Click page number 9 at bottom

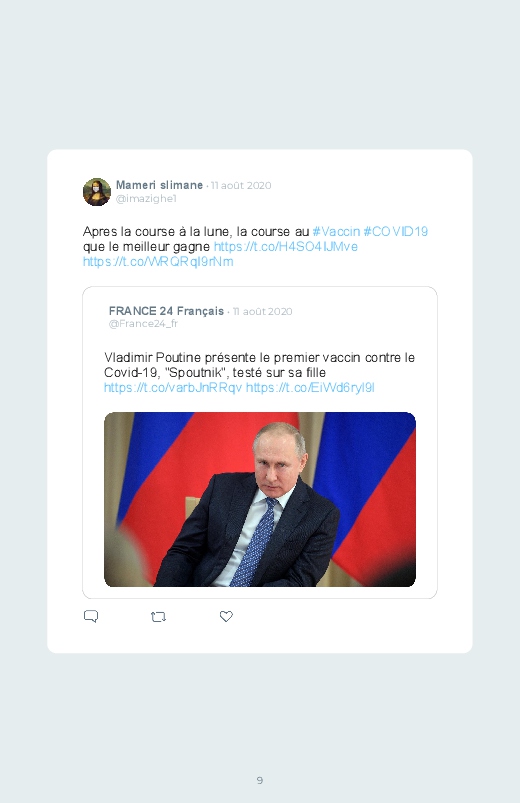[x=260, y=780]
